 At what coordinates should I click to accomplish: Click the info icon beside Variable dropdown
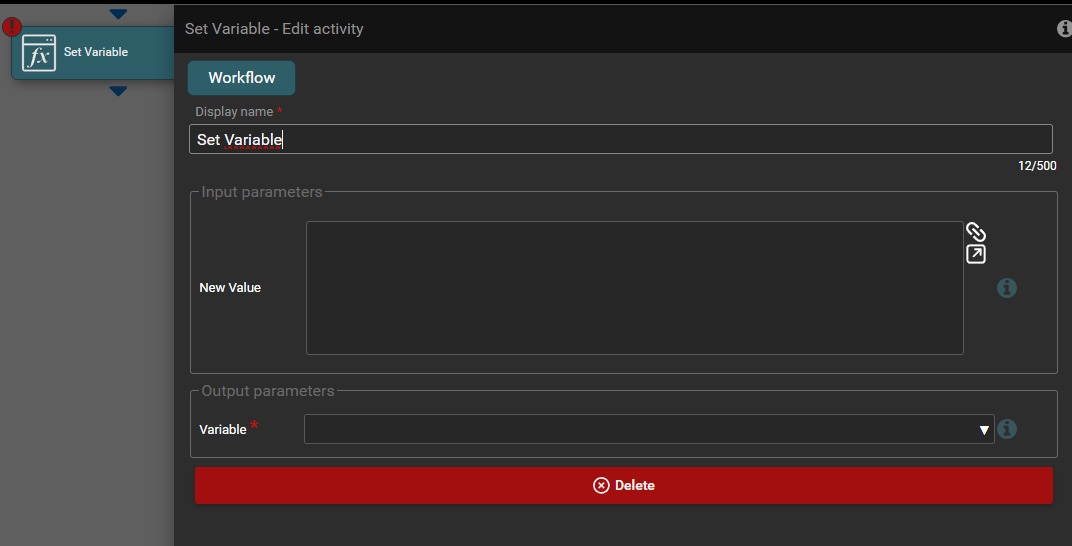(x=1007, y=429)
